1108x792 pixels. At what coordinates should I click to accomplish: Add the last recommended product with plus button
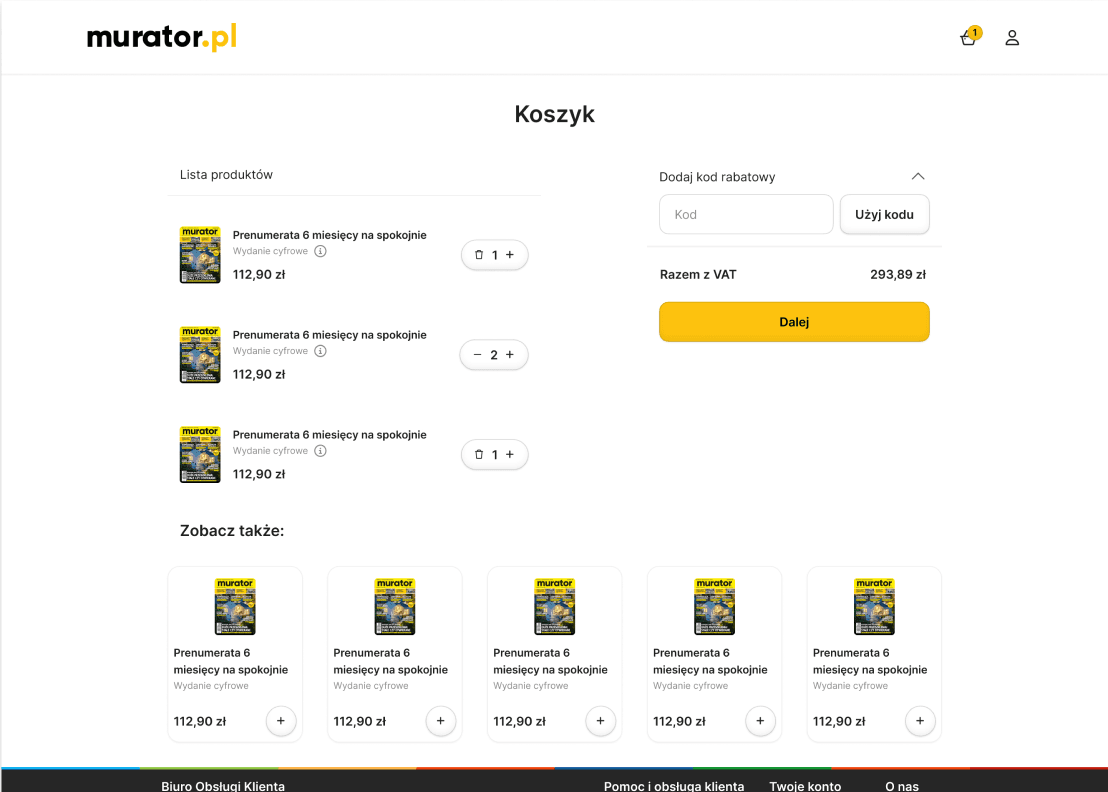coord(920,720)
